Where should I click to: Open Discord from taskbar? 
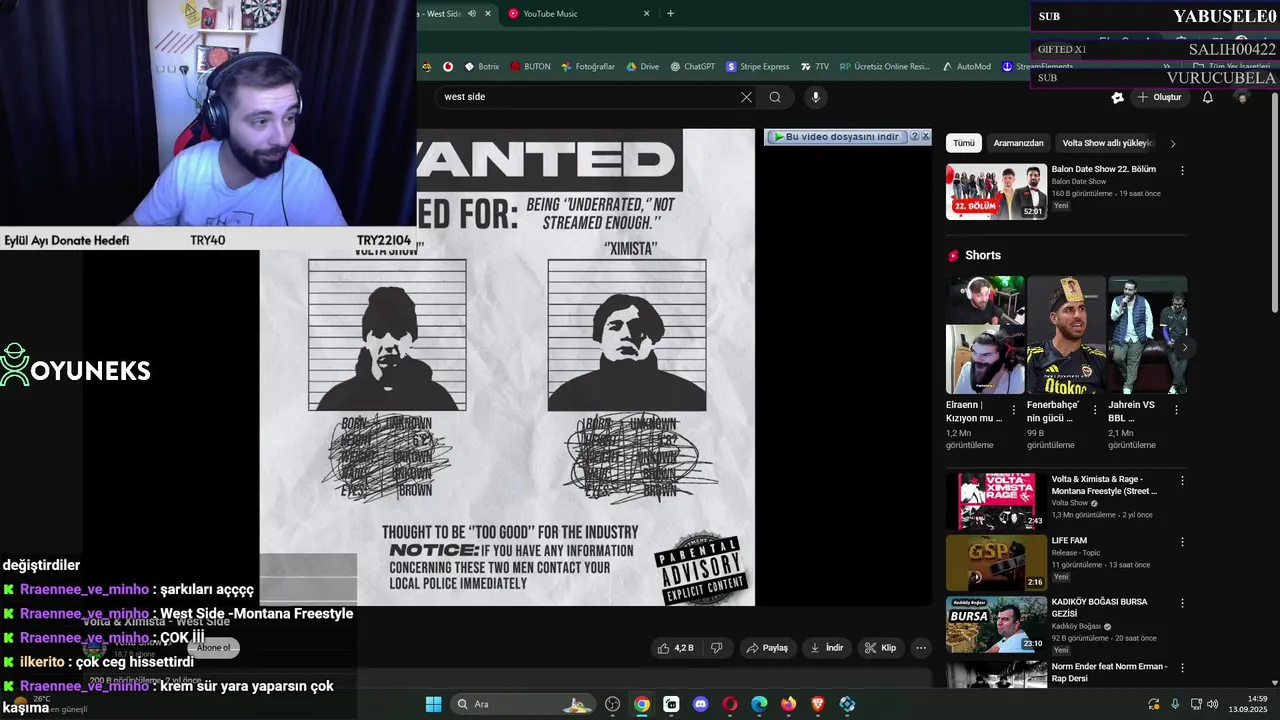click(x=700, y=704)
